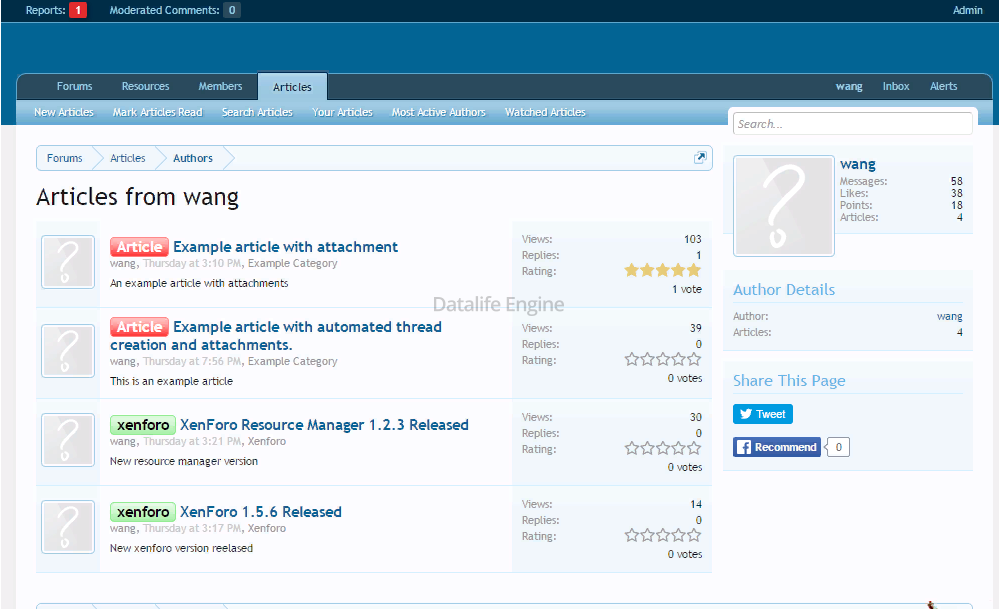Click avatar beside XenForo Resource Manager 1.2.3 article
The width and height of the screenshot is (999, 609).
(68, 440)
